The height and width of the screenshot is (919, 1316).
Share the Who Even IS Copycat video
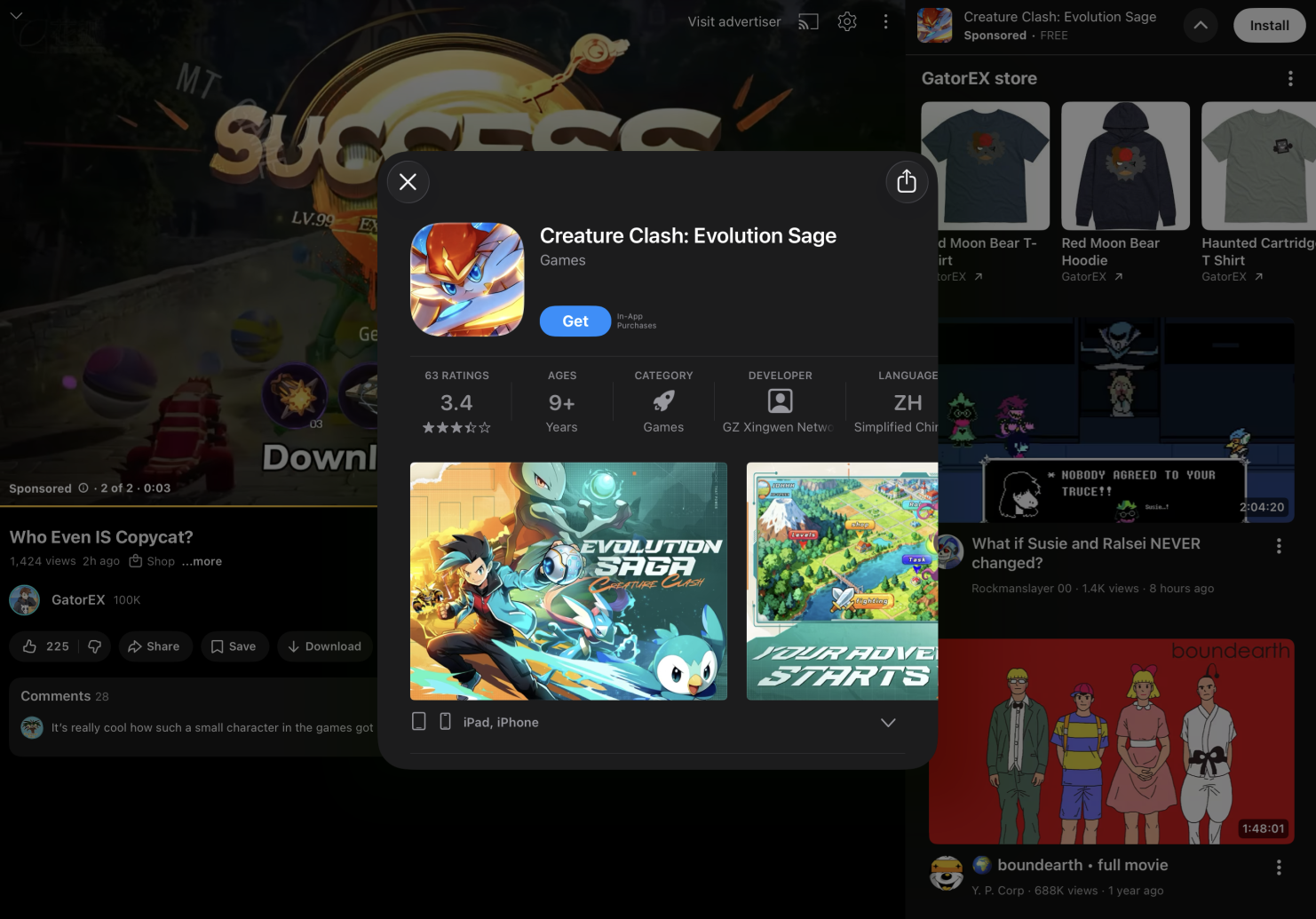(x=154, y=646)
